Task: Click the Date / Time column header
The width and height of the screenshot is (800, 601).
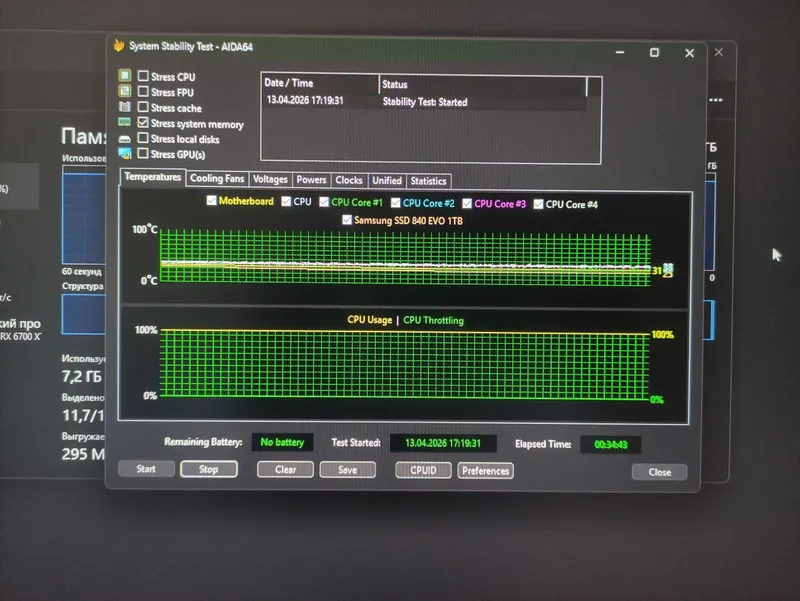Action: [320, 83]
